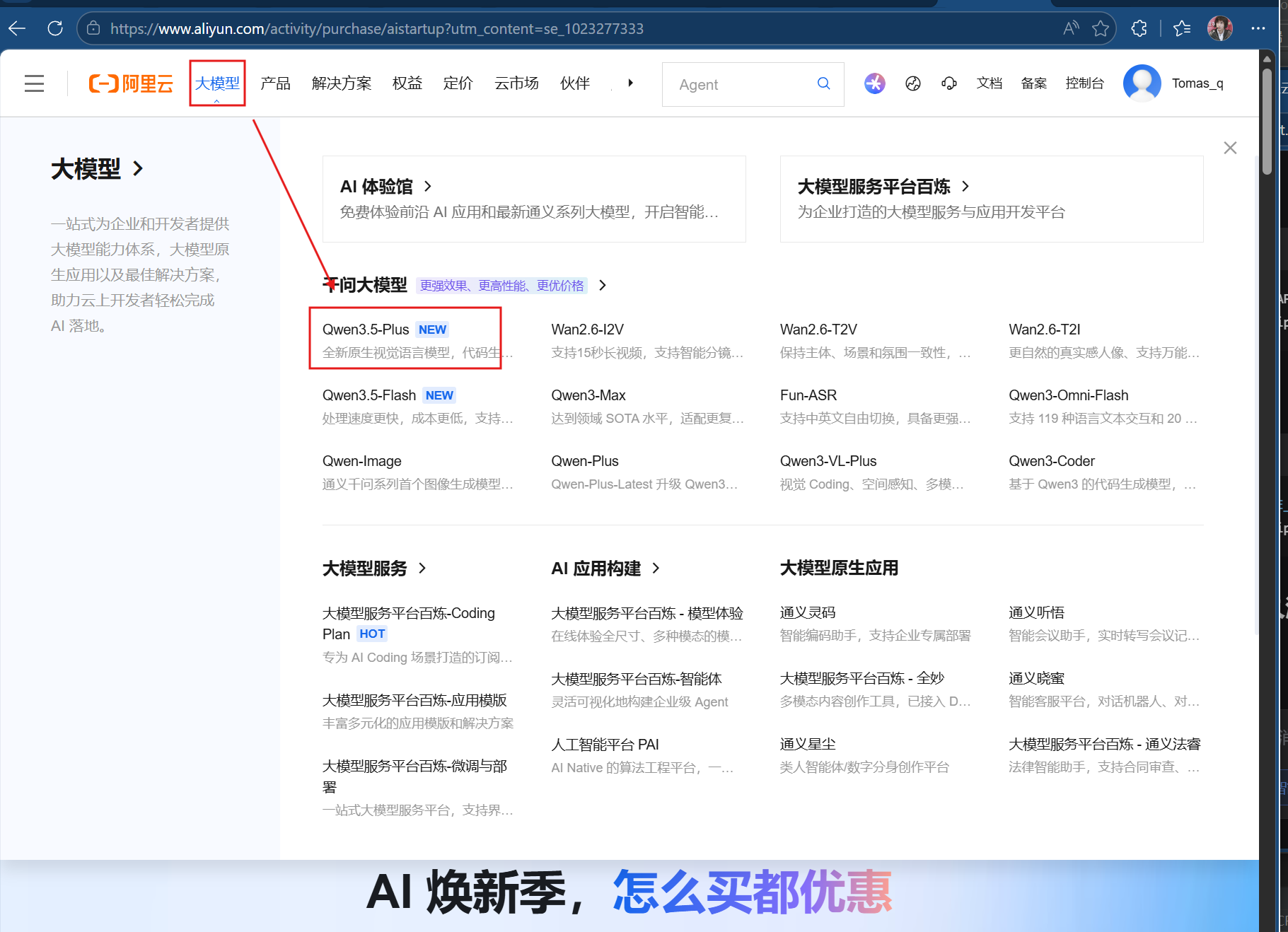Image resolution: width=1288 pixels, height=932 pixels.
Task: Go back using the browser back arrow
Action: coord(17,28)
